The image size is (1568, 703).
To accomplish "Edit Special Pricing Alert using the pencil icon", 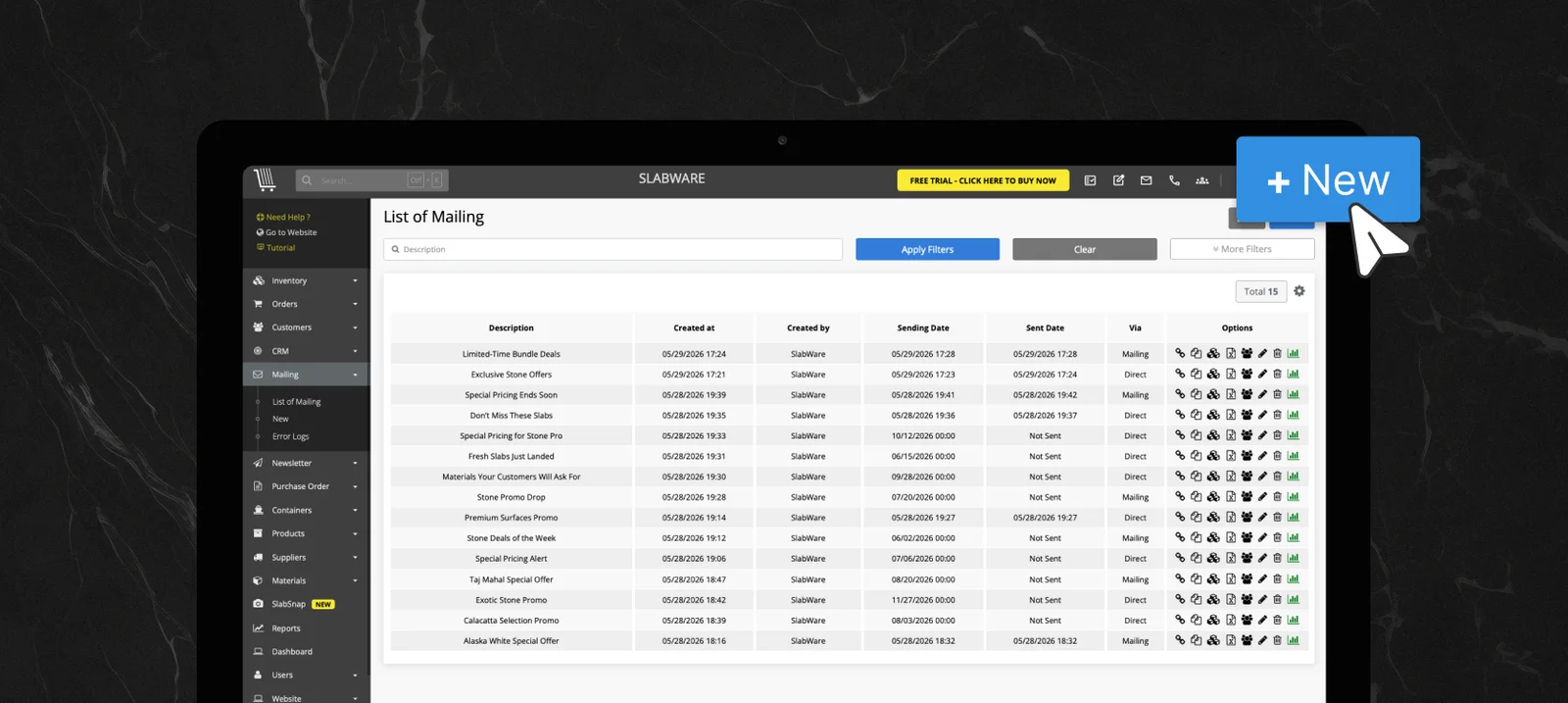I will (1262, 559).
